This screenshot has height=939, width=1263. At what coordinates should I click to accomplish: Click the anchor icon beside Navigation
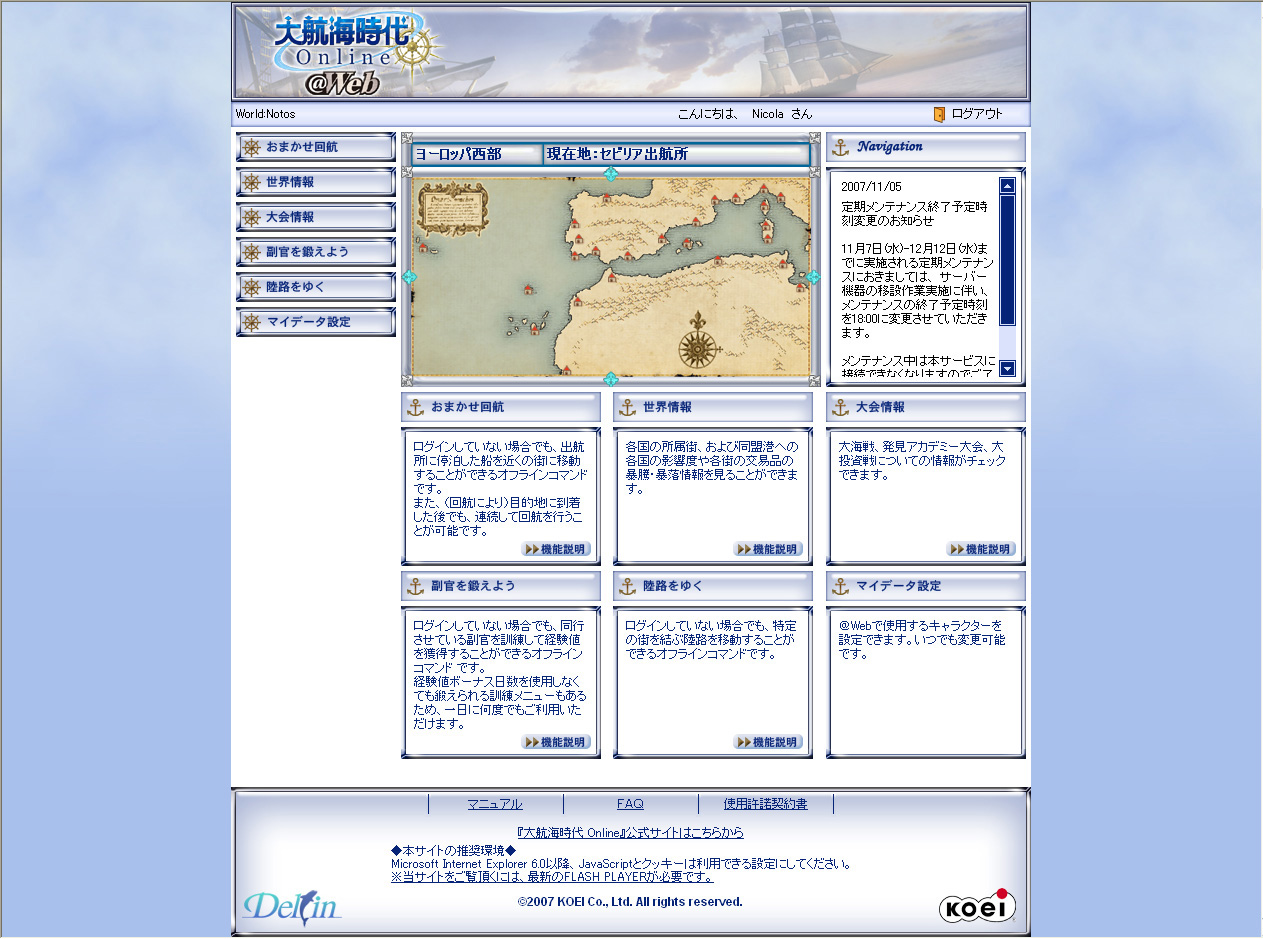click(x=841, y=148)
